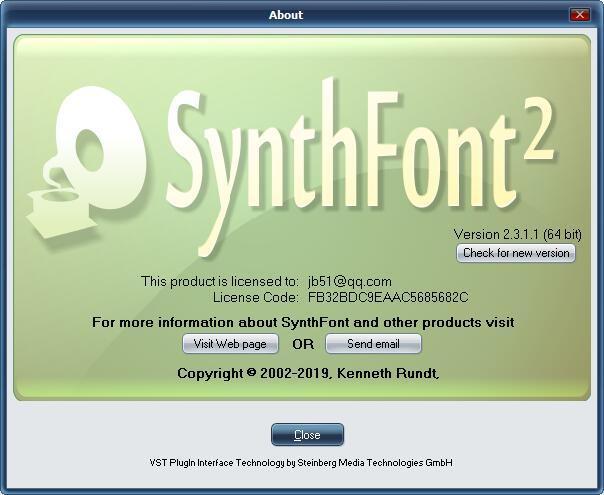Open the Visit Web page button
Screen dimensions: 604x495
point(230,344)
